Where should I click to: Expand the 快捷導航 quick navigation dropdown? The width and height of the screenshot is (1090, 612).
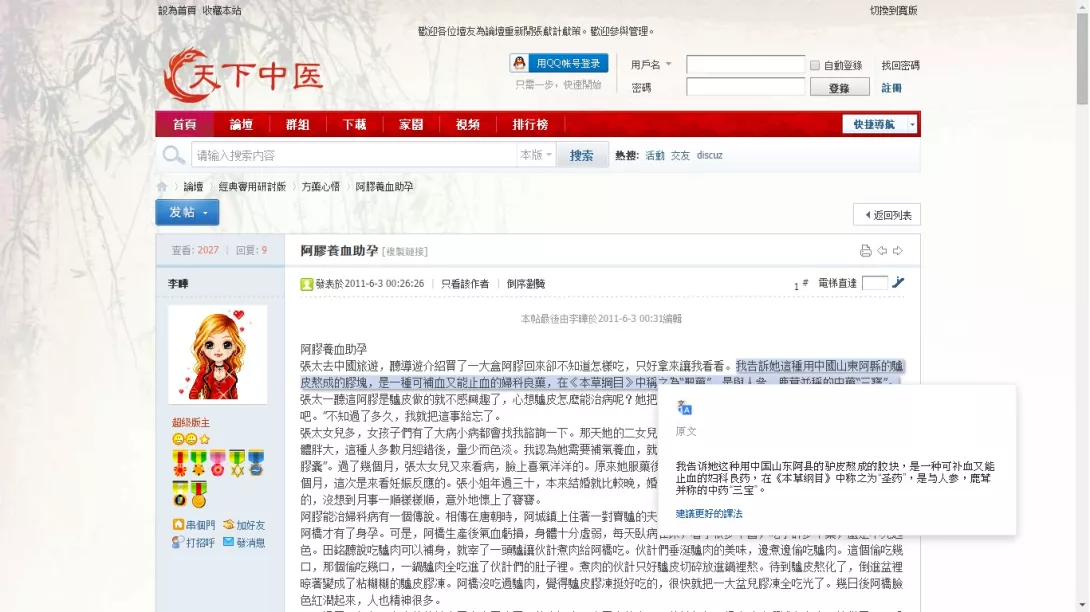tap(880, 124)
